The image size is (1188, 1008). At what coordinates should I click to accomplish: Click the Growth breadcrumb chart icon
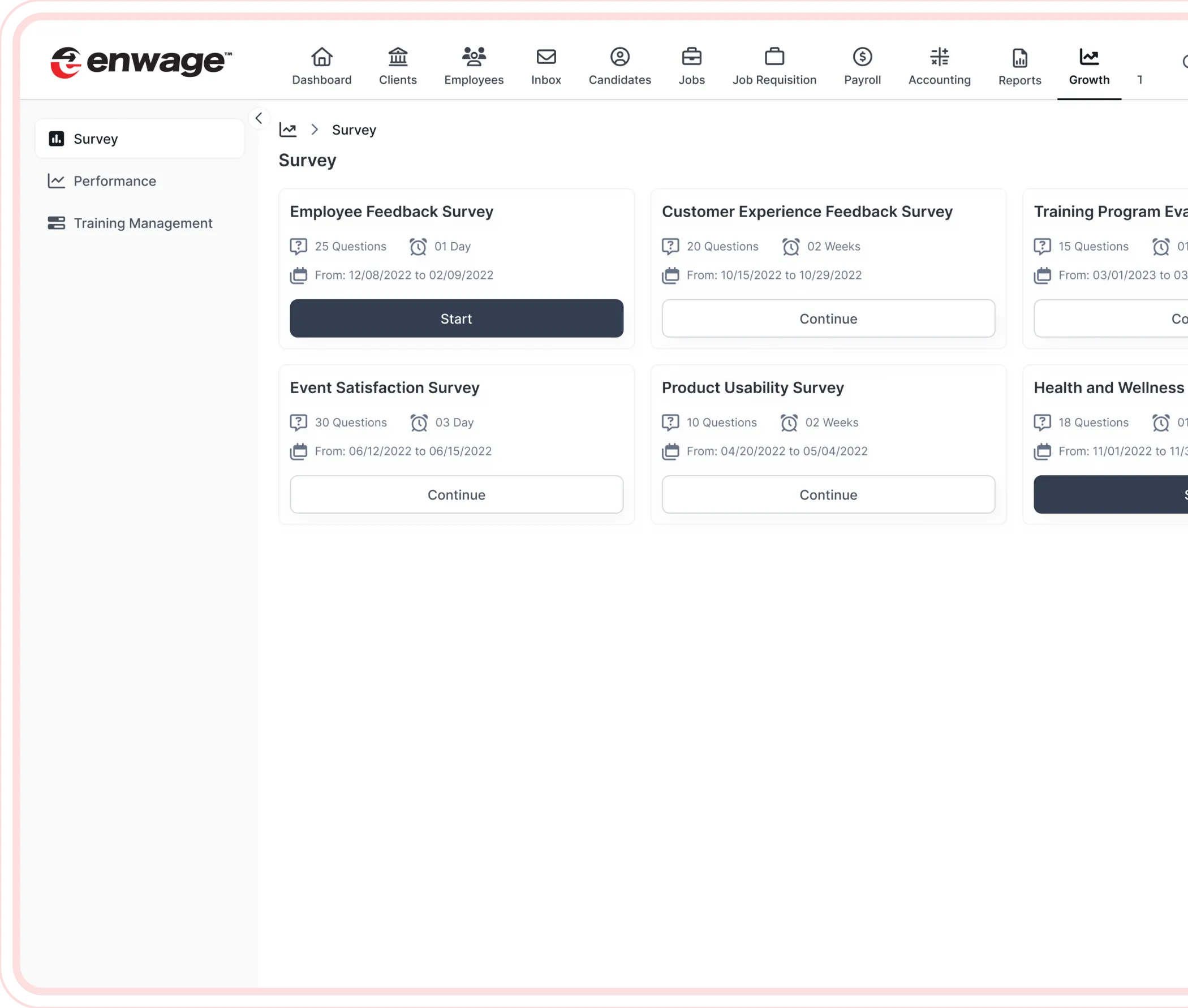coord(288,130)
